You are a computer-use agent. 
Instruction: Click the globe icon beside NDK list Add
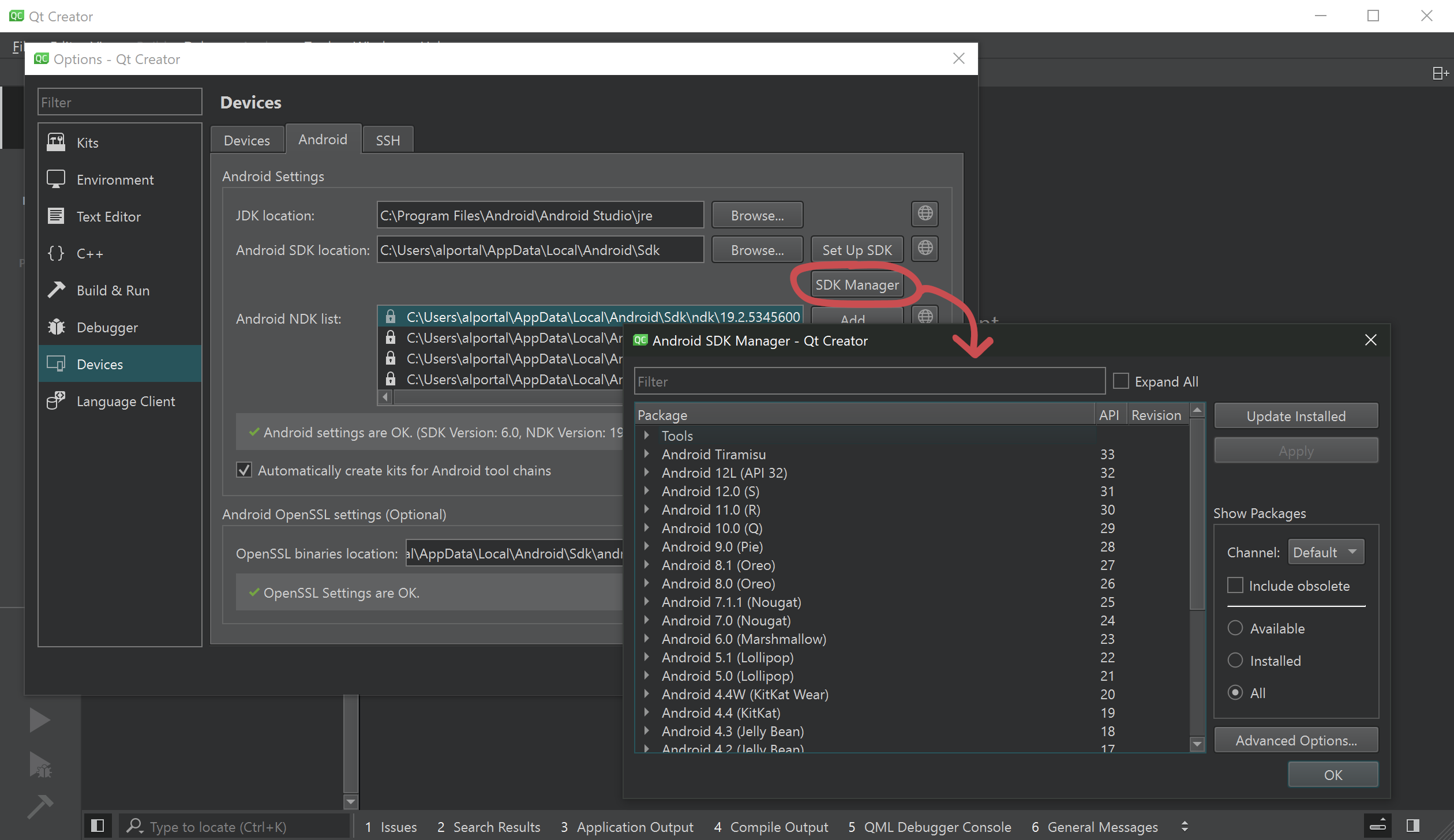tap(925, 316)
